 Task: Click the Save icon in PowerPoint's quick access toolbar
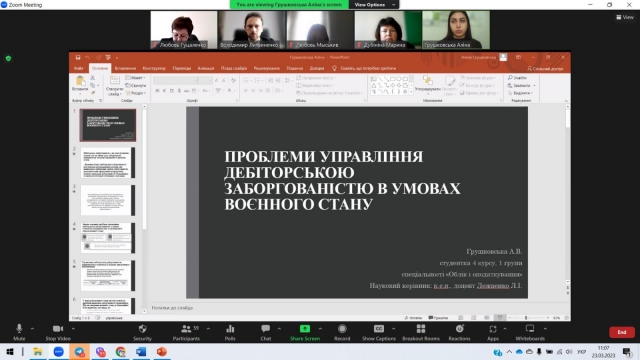78,58
